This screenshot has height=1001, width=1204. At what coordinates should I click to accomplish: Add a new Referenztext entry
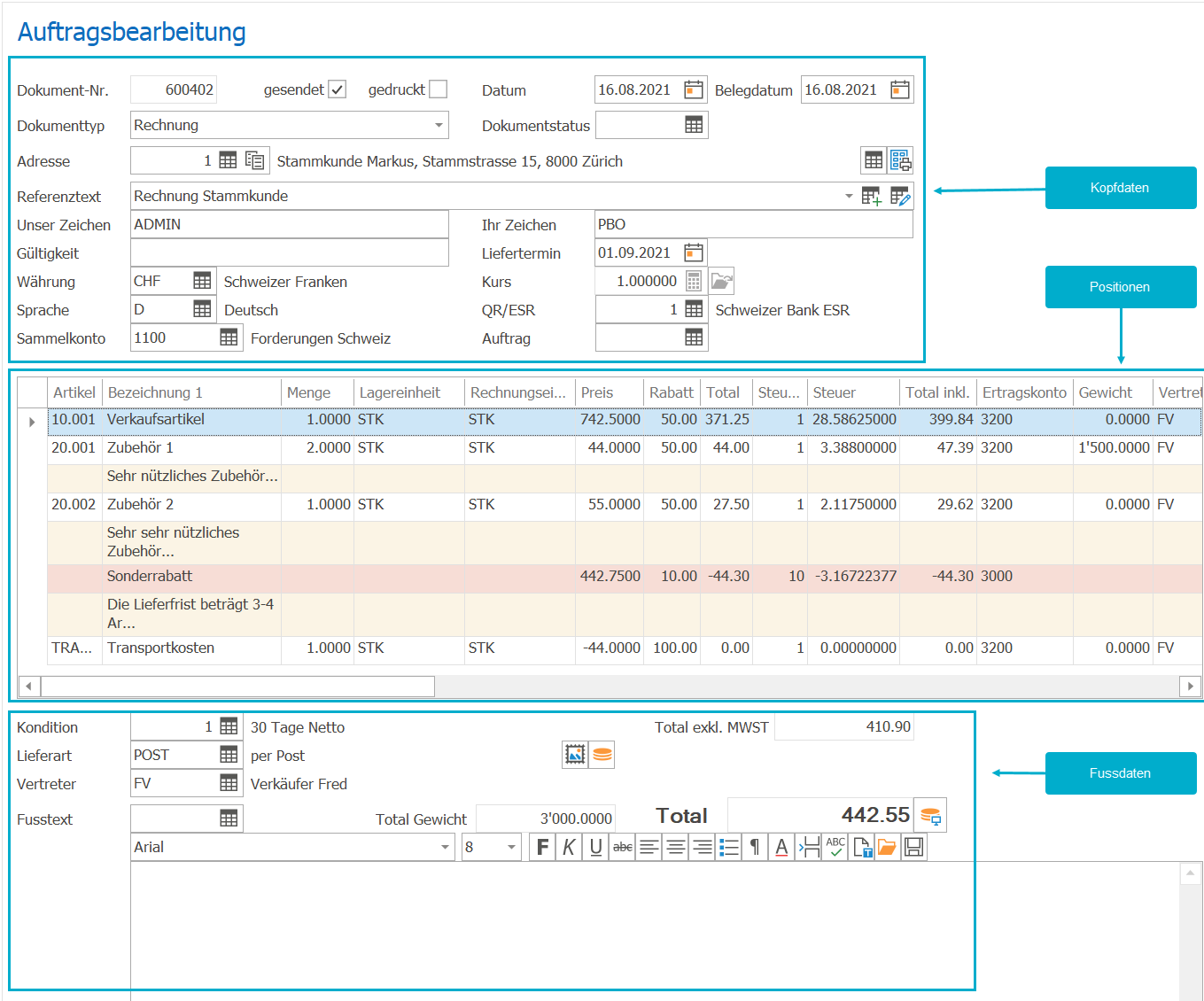pos(872,196)
